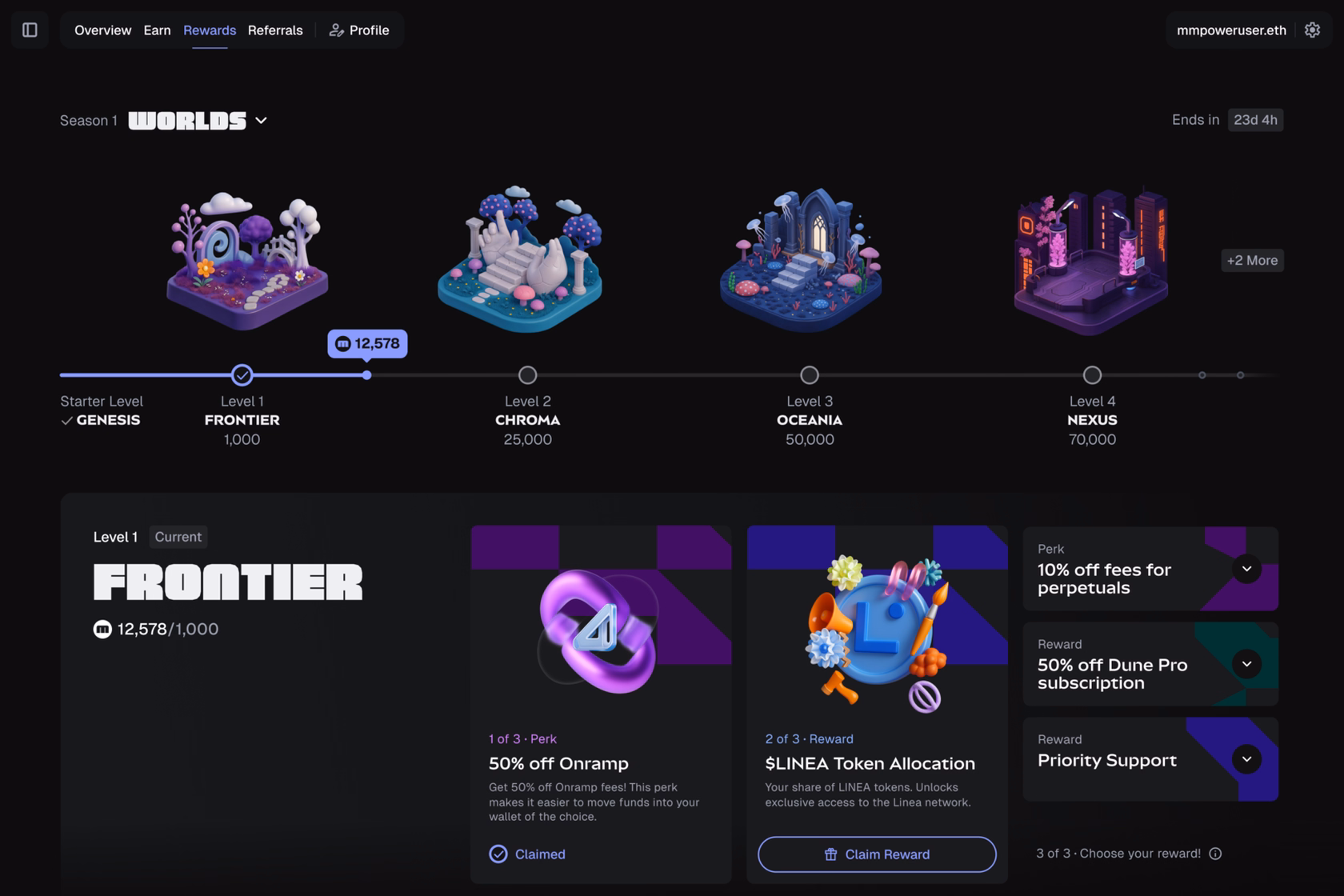Click the 12,578 points progress marker

[x=367, y=344]
